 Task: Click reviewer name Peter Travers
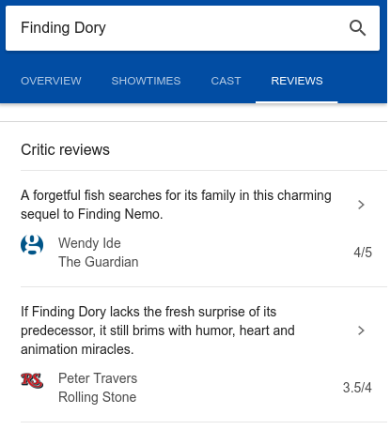98,378
